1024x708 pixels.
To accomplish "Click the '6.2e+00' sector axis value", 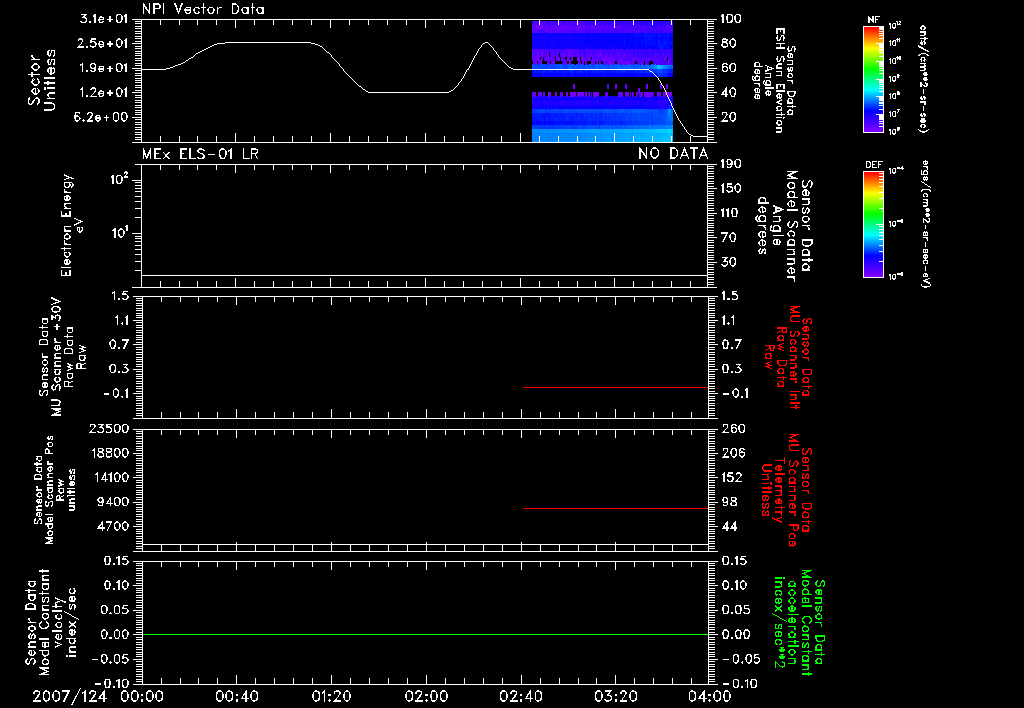I will (103, 117).
